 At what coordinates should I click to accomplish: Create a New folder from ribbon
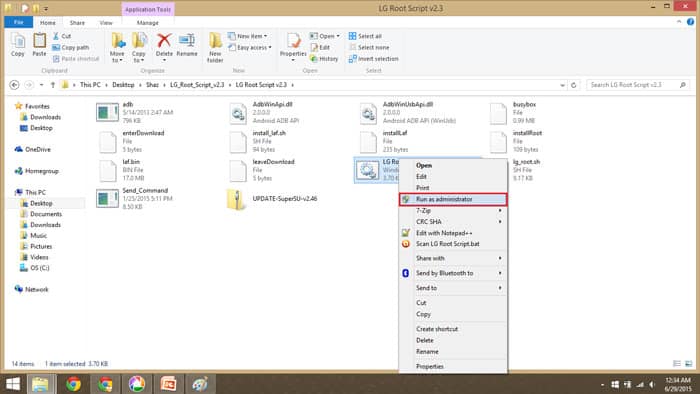click(x=215, y=47)
